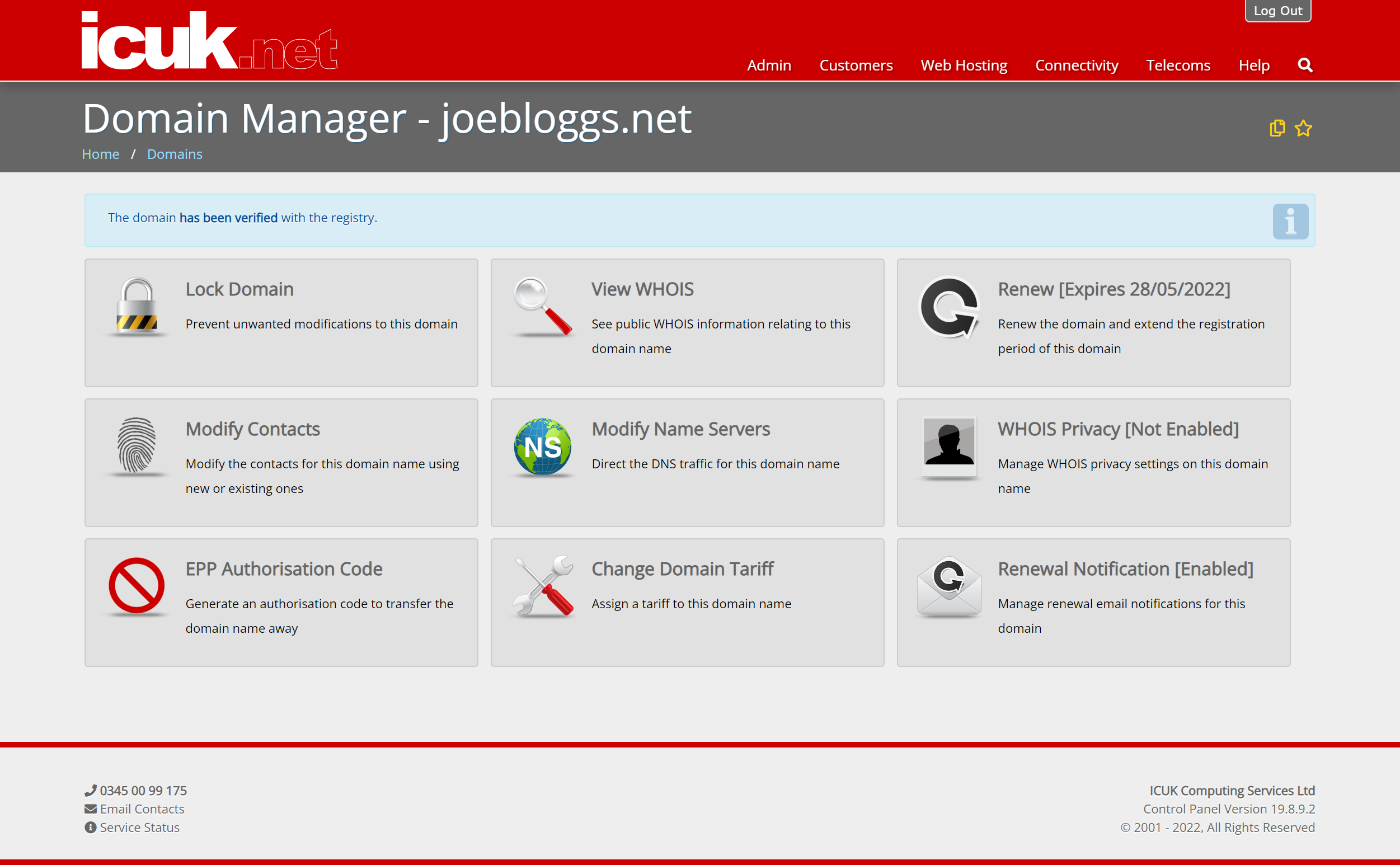
Task: Open search with the magnifier icon in header
Action: pos(1305,65)
